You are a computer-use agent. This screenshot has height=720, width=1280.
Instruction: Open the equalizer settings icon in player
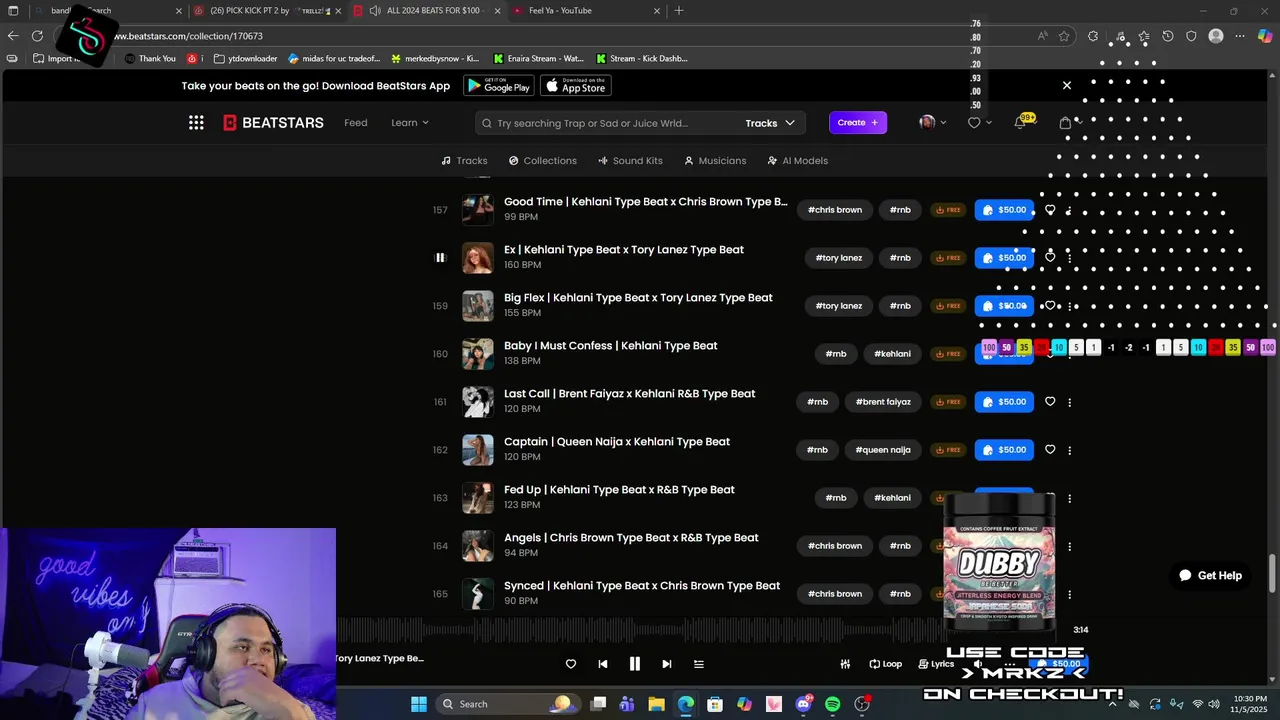(x=845, y=664)
